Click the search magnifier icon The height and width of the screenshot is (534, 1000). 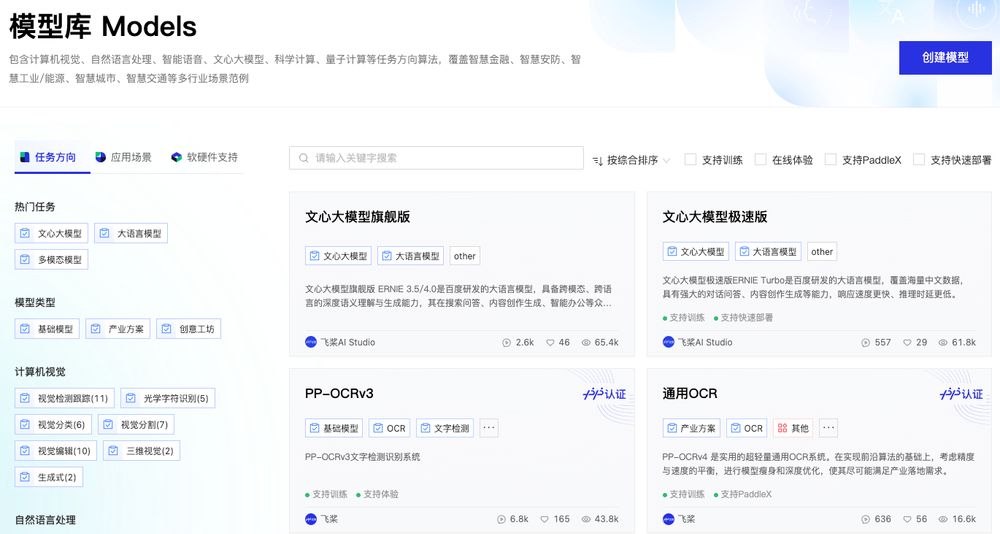(304, 158)
